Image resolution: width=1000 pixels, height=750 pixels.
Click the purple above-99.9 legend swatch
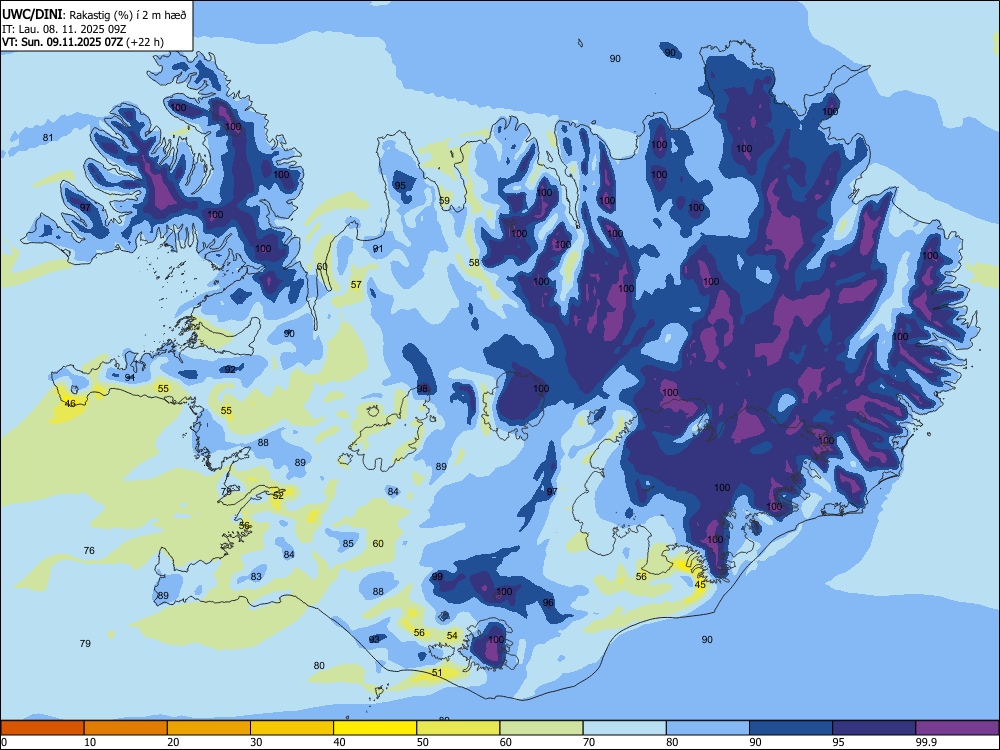[957, 728]
